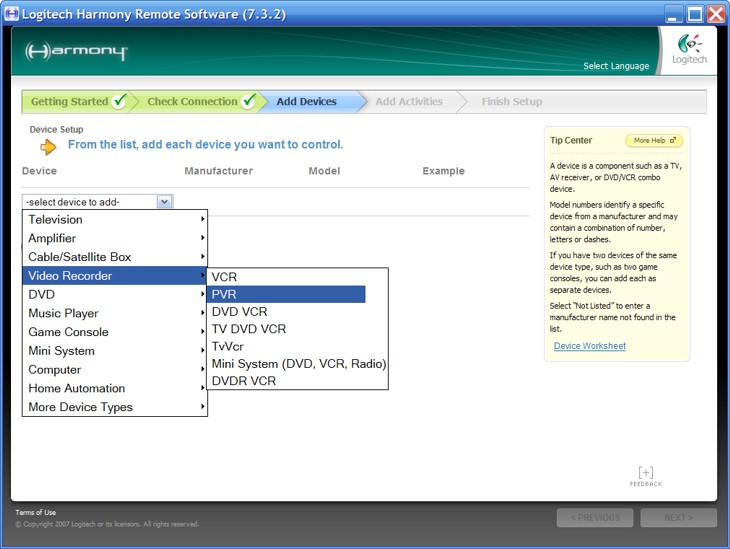Expand the Music Player submenu

[115, 313]
